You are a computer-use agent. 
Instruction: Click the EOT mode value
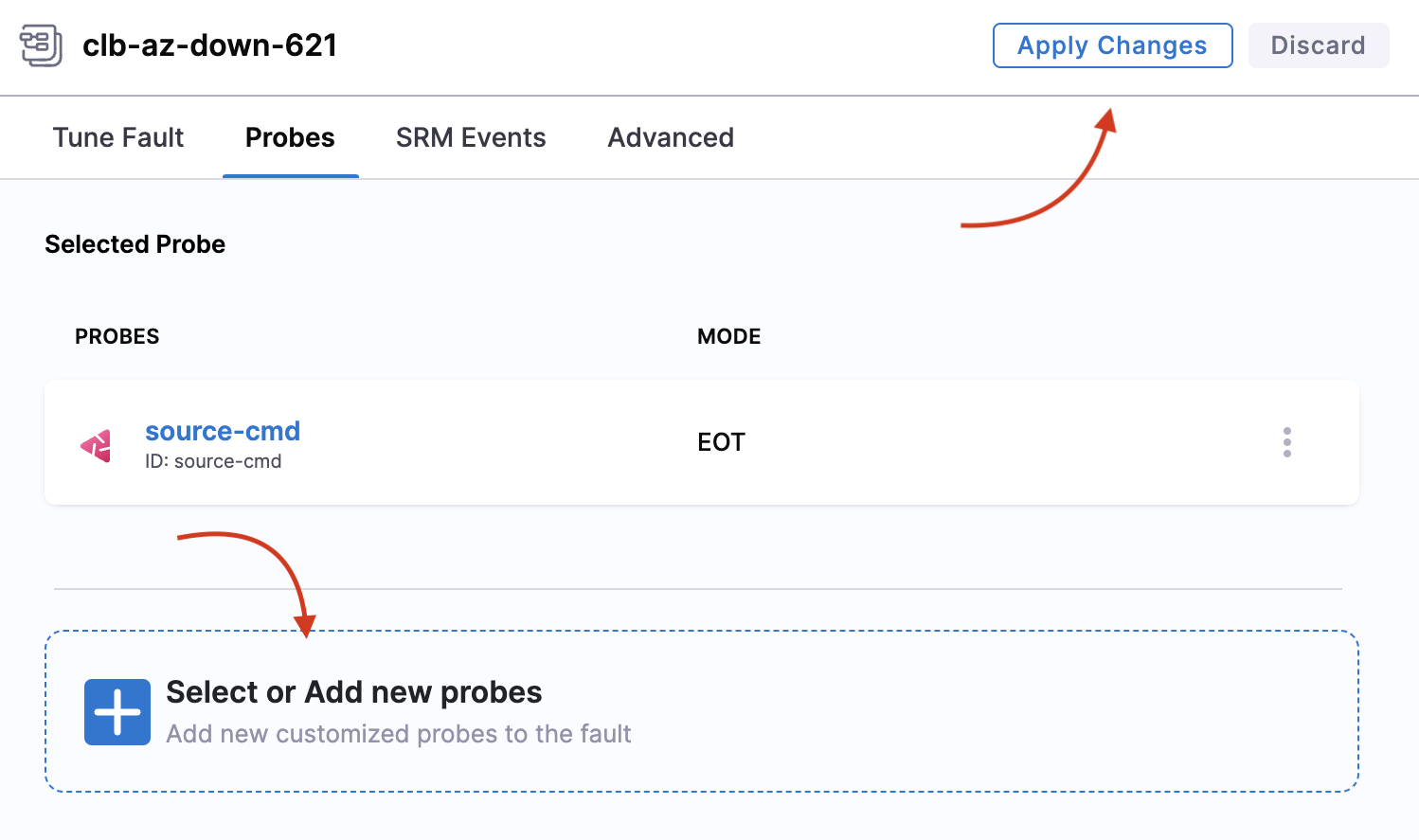click(x=721, y=442)
